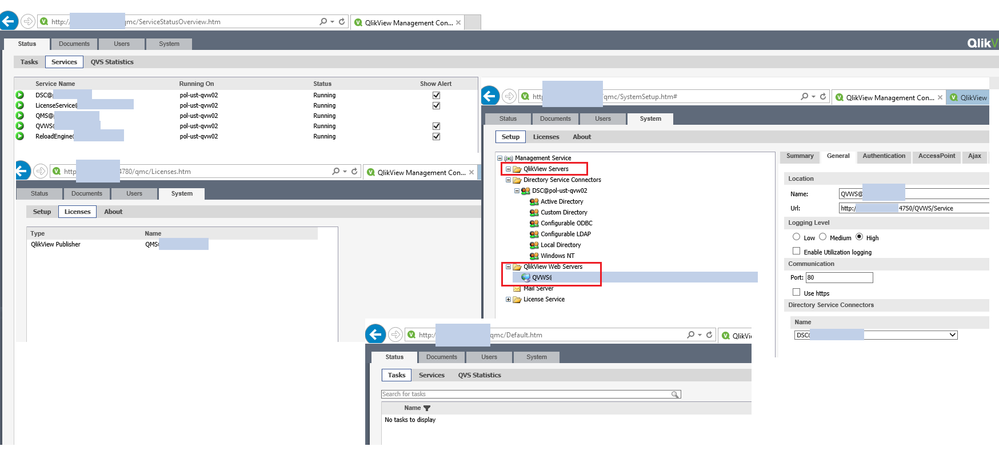999x449 pixels.
Task: Click green running icon of QMS service
Action: [20, 116]
